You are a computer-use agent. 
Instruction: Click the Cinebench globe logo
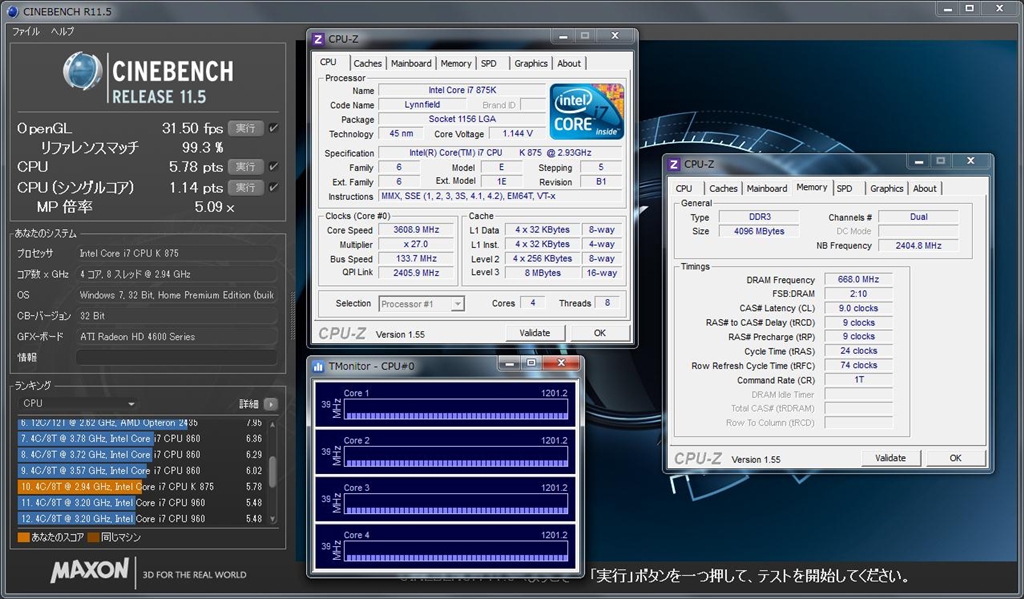point(84,71)
